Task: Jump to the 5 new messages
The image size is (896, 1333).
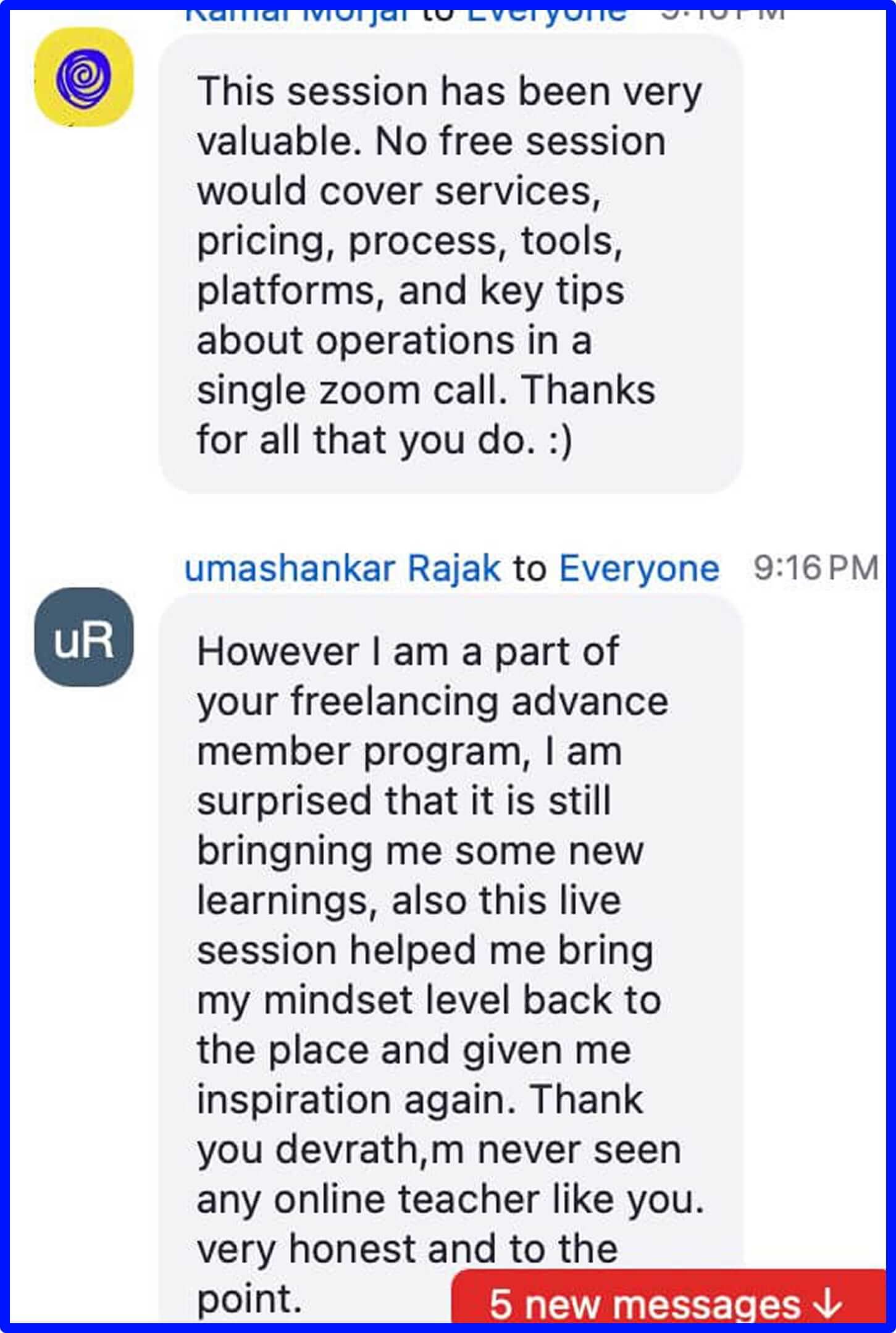Action: click(645, 1305)
